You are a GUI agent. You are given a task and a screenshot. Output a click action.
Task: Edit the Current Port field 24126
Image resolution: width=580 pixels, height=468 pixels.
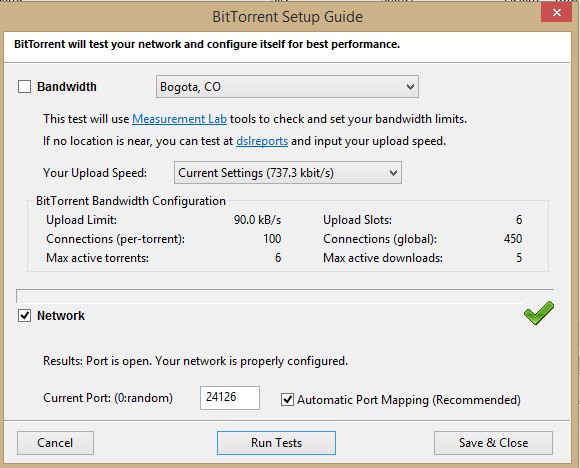(x=230, y=398)
